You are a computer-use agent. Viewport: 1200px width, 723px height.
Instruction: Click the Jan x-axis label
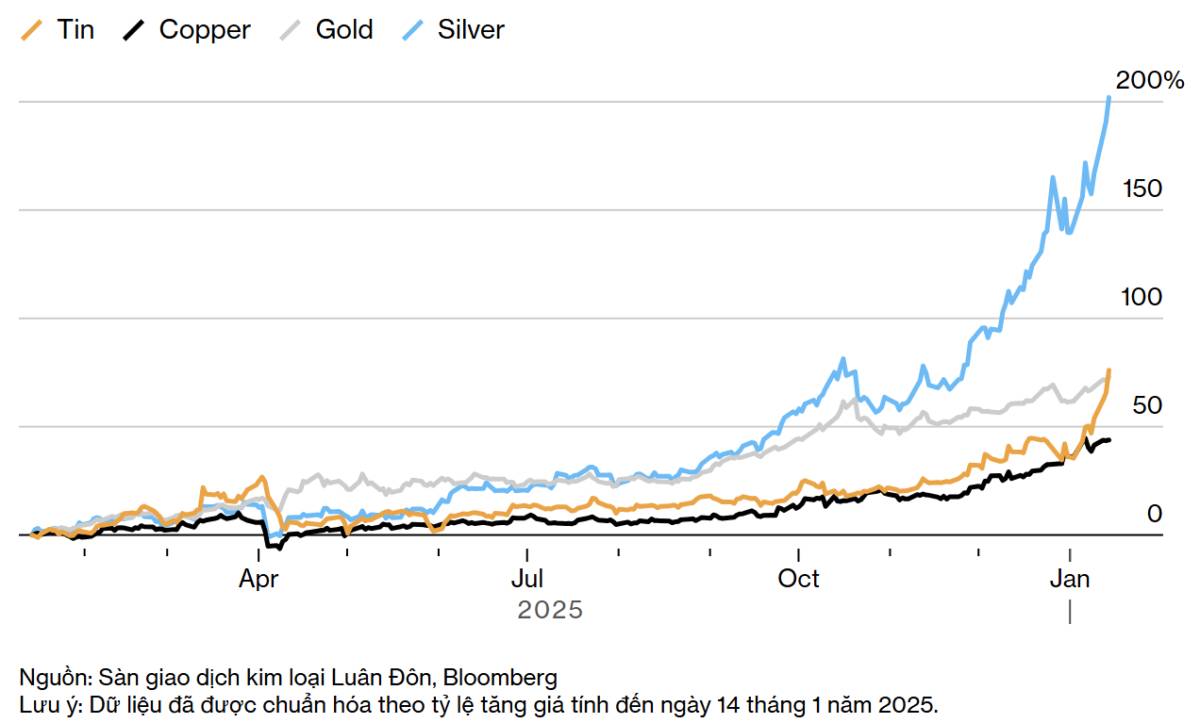coord(1071,579)
